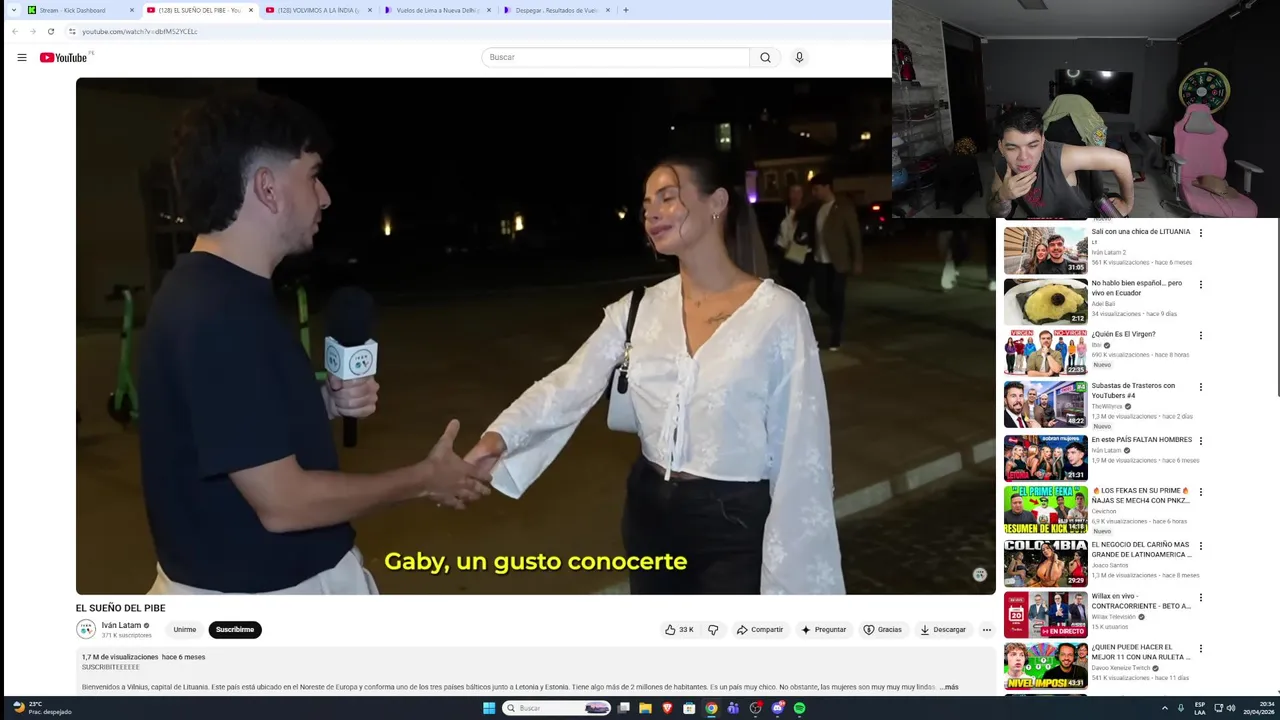Open Subastas de Trasteros con YouTubers thumbnail

(1046, 404)
